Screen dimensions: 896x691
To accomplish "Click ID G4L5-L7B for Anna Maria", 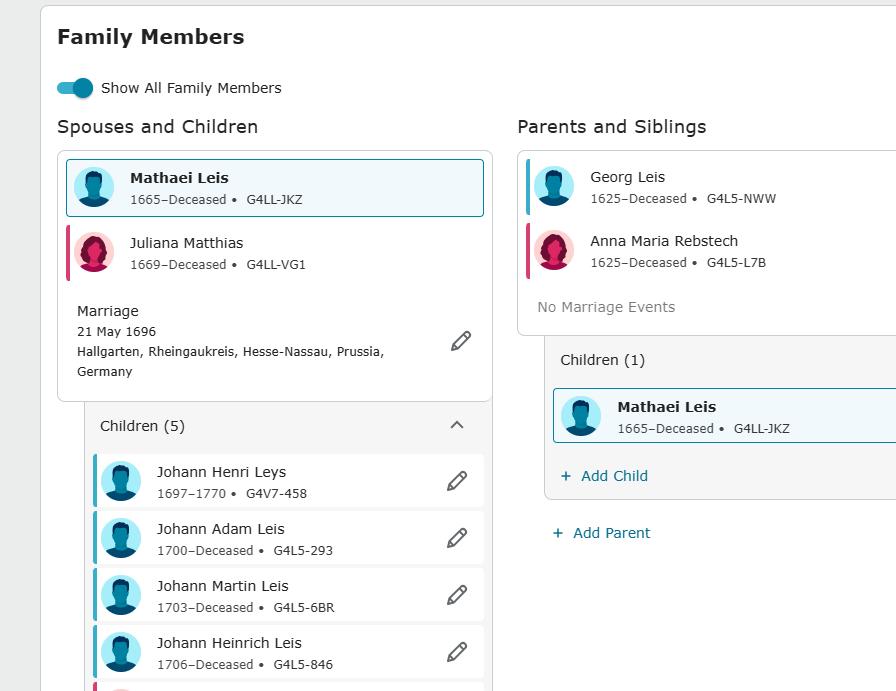I will 736,262.
